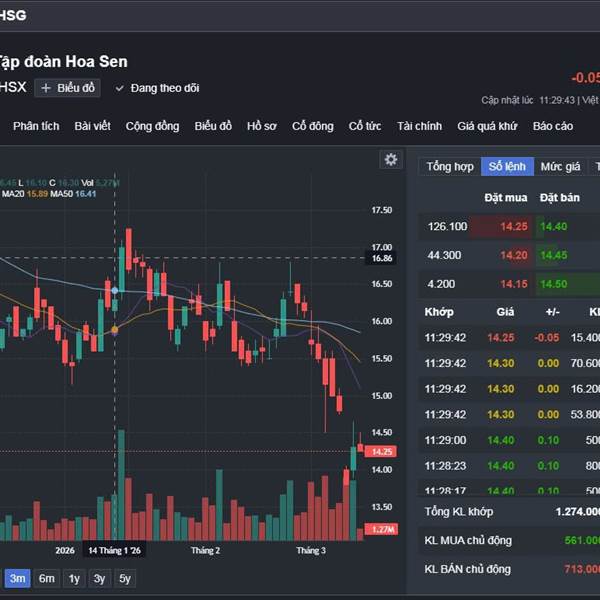Screen dimensions: 600x600
Task: Click the Đặt mua column header
Action: click(505, 197)
